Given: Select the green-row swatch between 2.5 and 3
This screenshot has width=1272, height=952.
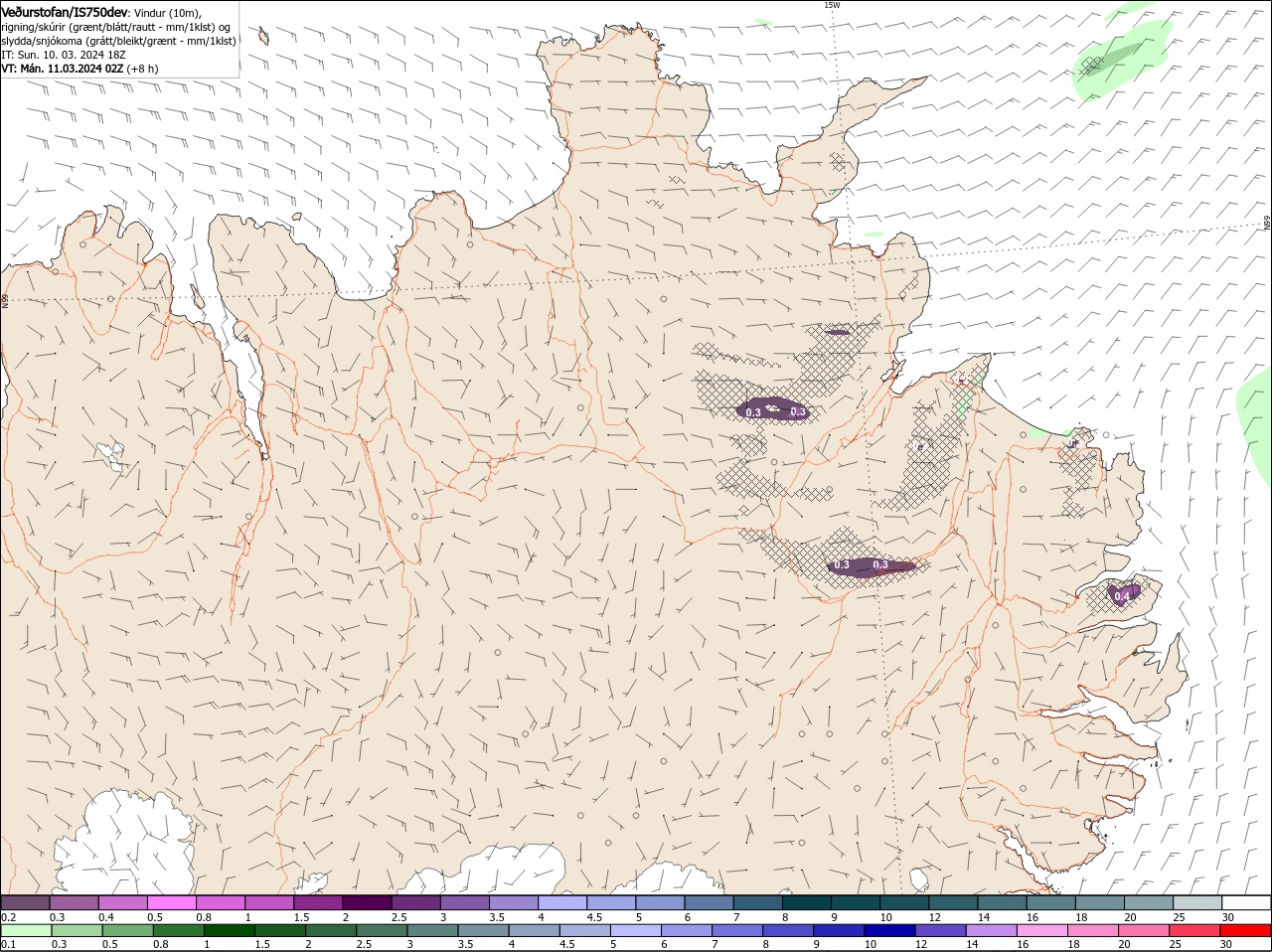Looking at the screenshot, I should [x=381, y=930].
